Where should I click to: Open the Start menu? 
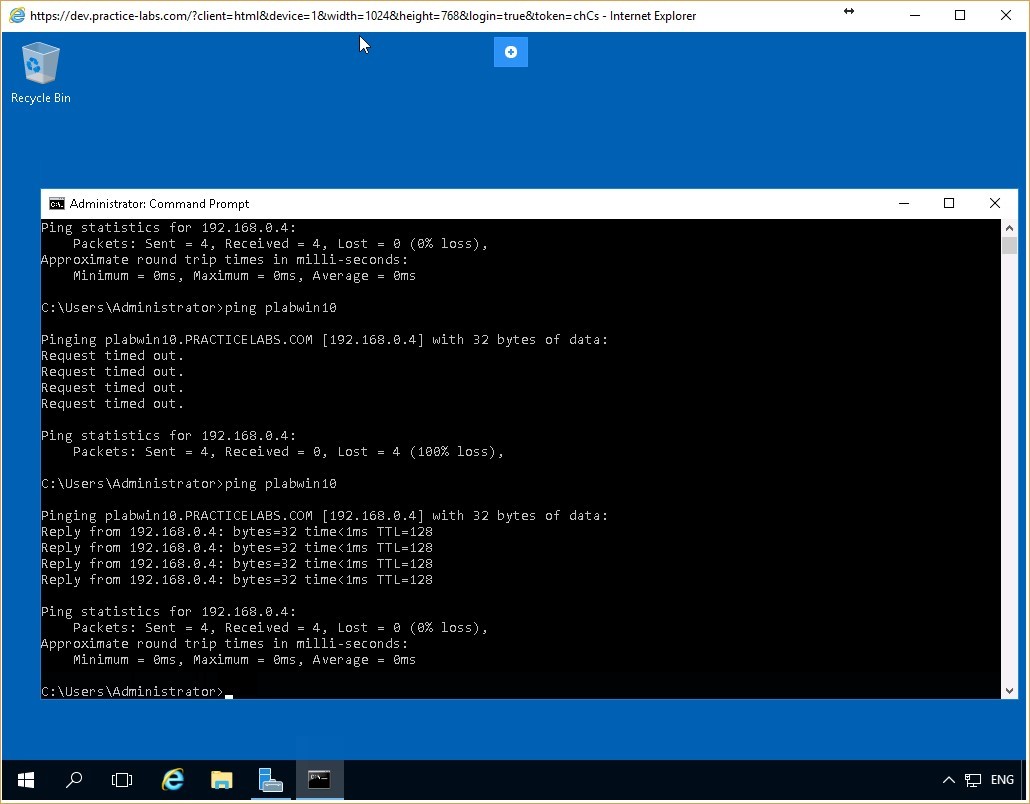click(25, 779)
